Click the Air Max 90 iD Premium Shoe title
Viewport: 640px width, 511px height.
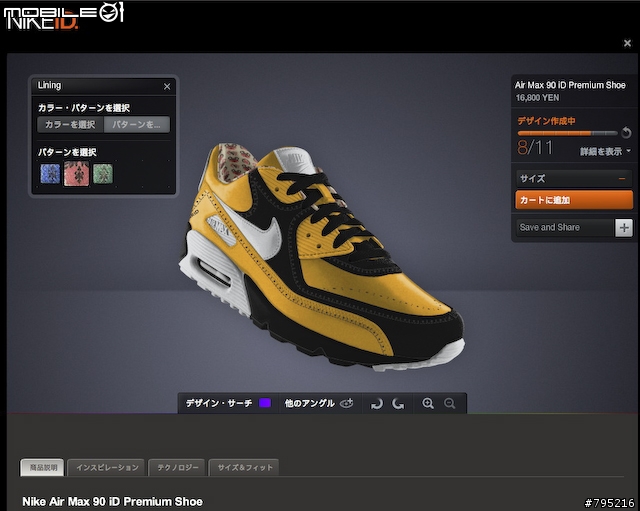pyautogui.click(x=570, y=85)
